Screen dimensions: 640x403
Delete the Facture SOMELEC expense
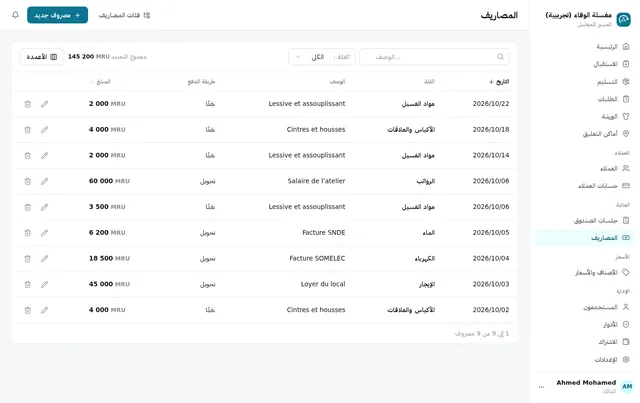(x=27, y=258)
